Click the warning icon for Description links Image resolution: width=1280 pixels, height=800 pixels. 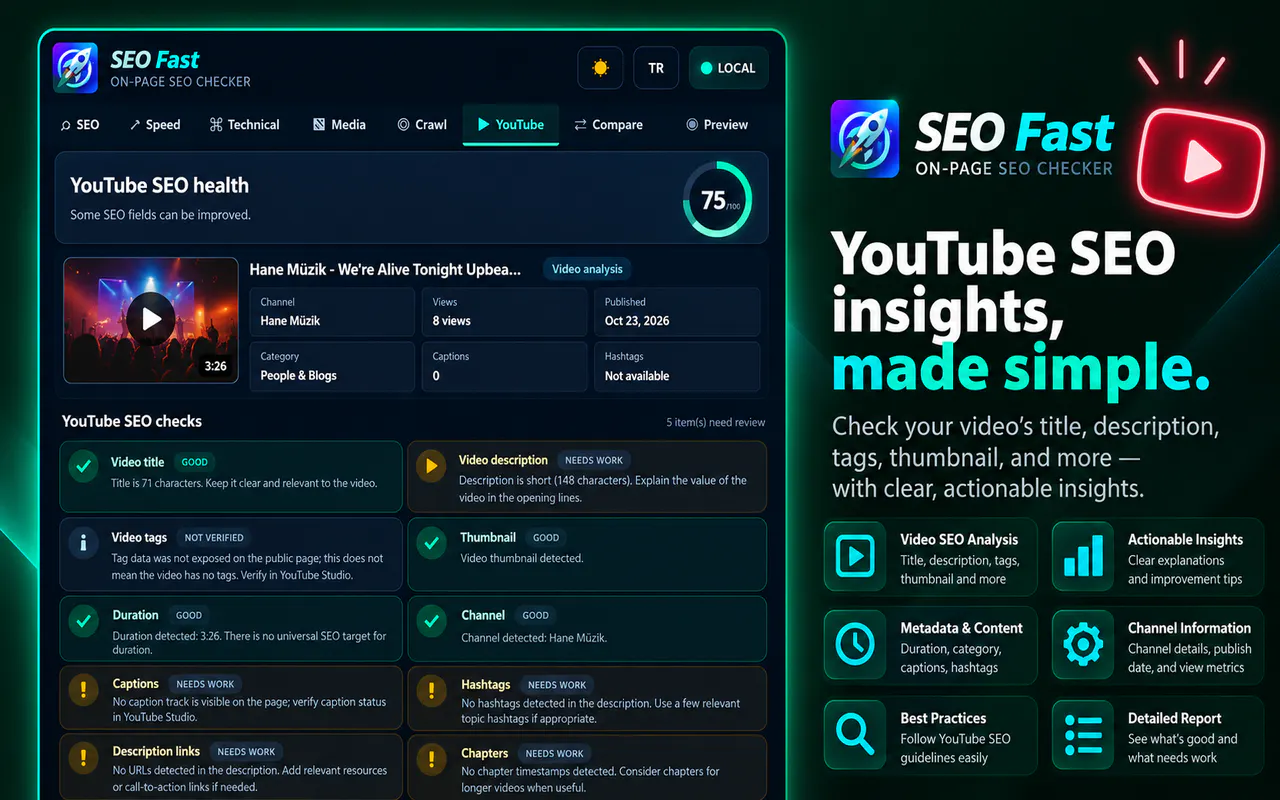[x=82, y=758]
